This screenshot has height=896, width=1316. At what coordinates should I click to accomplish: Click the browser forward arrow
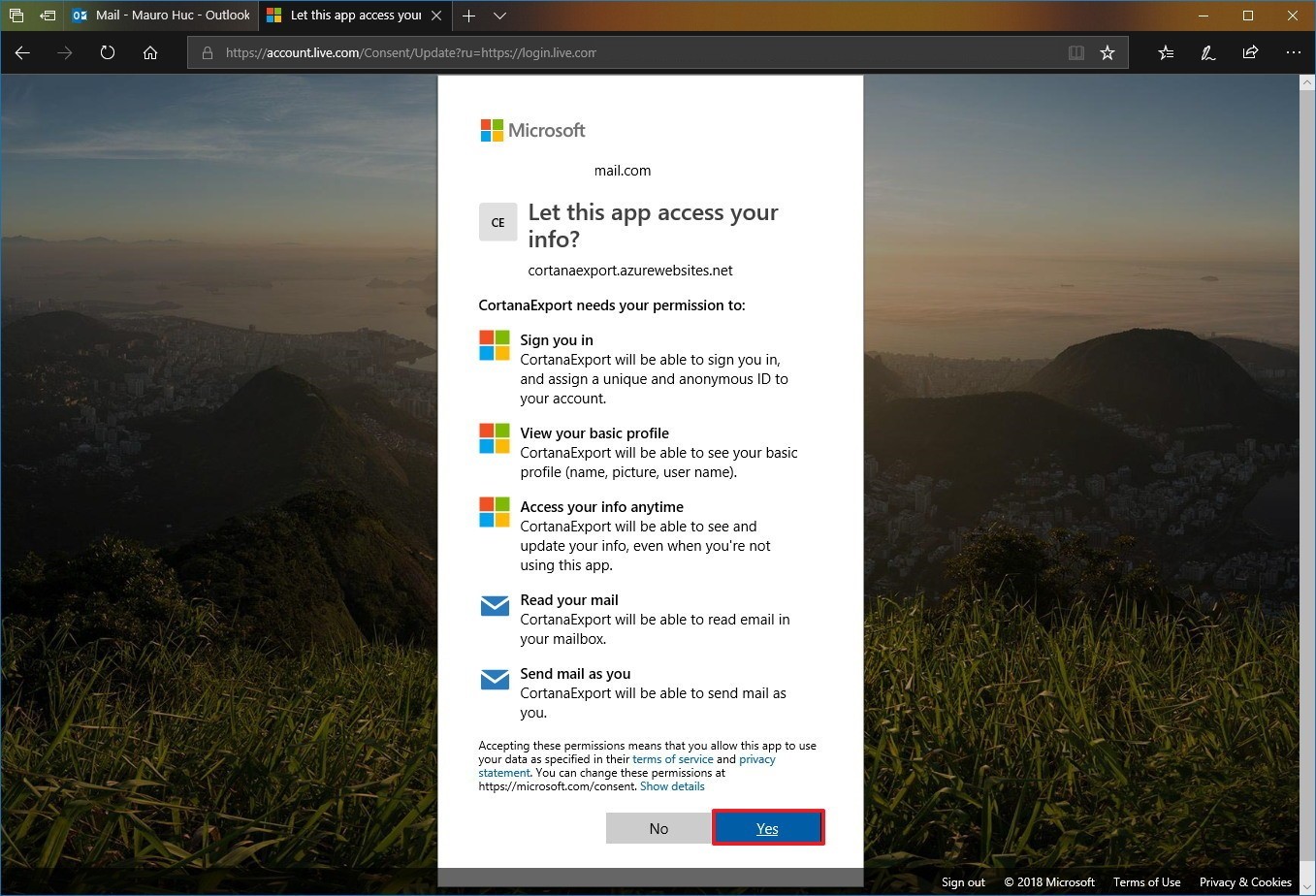tap(65, 53)
